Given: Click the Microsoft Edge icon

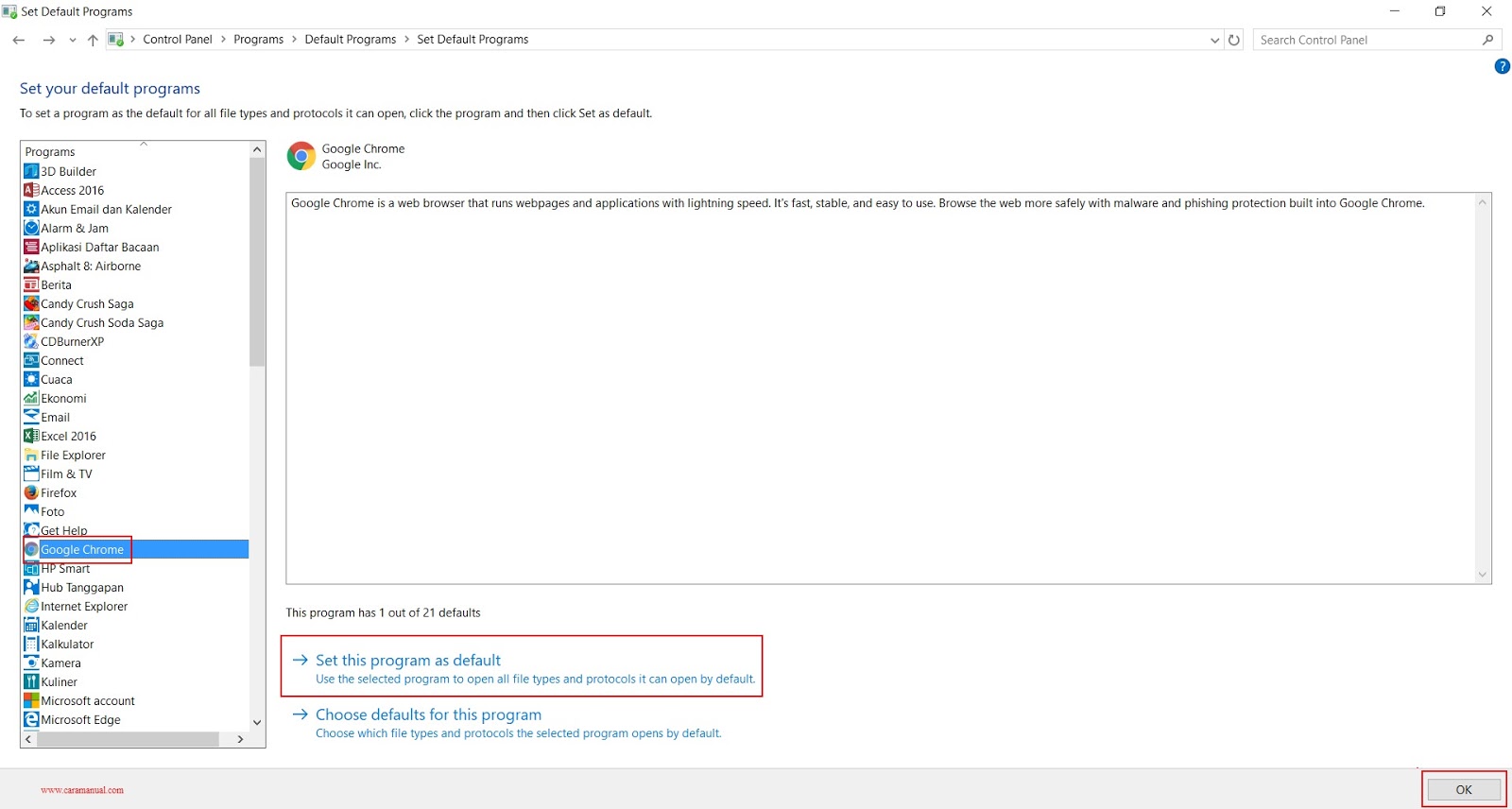Looking at the screenshot, I should tap(31, 719).
